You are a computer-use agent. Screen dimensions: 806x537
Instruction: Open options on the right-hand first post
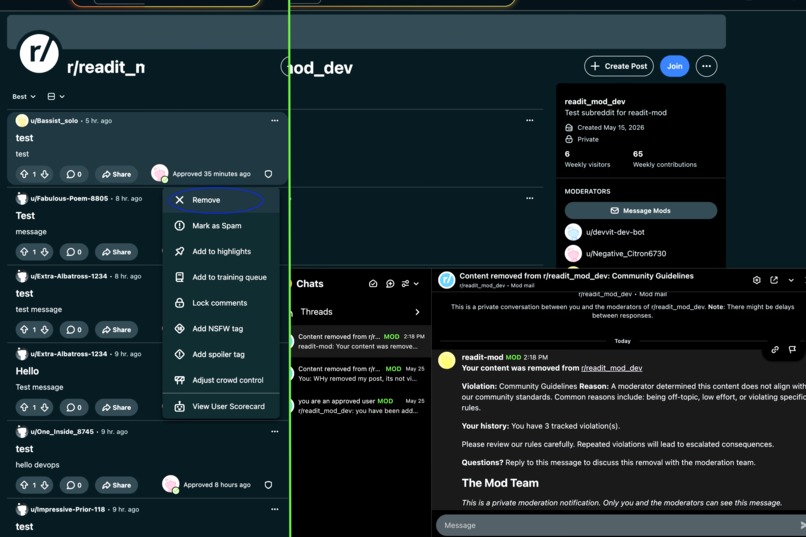pos(529,121)
